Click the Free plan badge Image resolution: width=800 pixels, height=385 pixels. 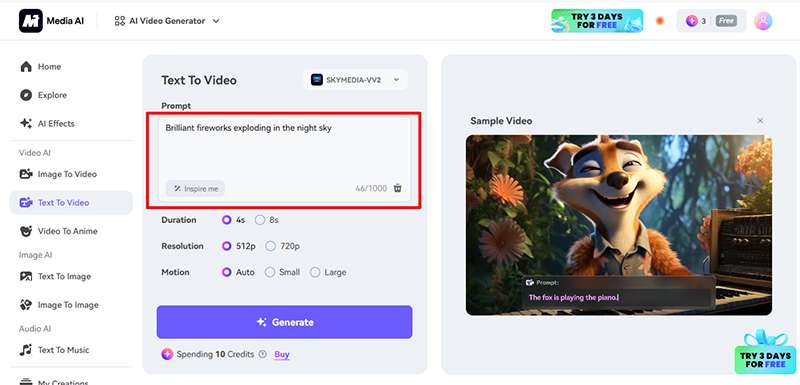(726, 21)
